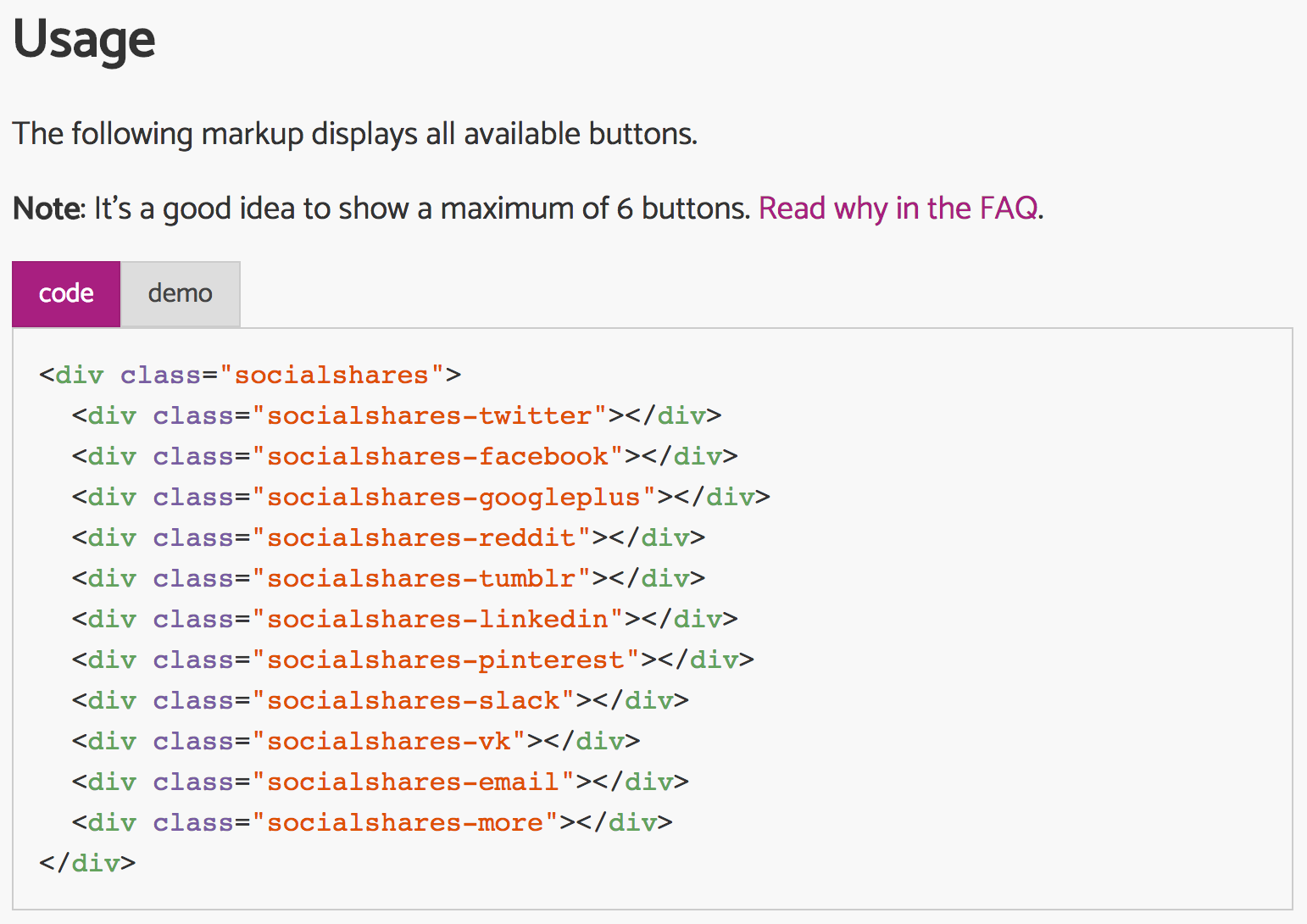Select the socialshares-tumblr div line

pyautogui.click(x=387, y=577)
